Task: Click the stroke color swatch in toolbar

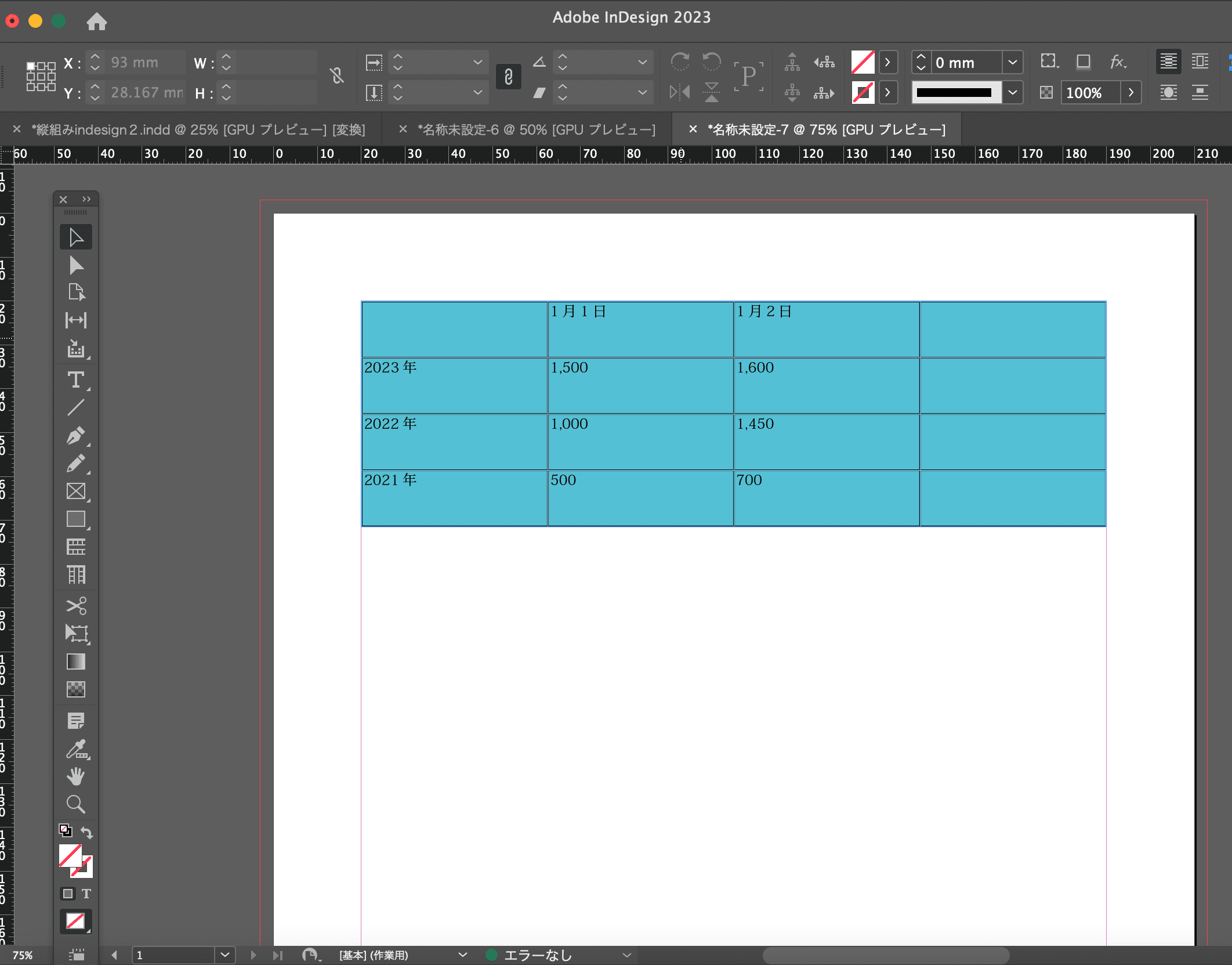Action: pos(863,92)
